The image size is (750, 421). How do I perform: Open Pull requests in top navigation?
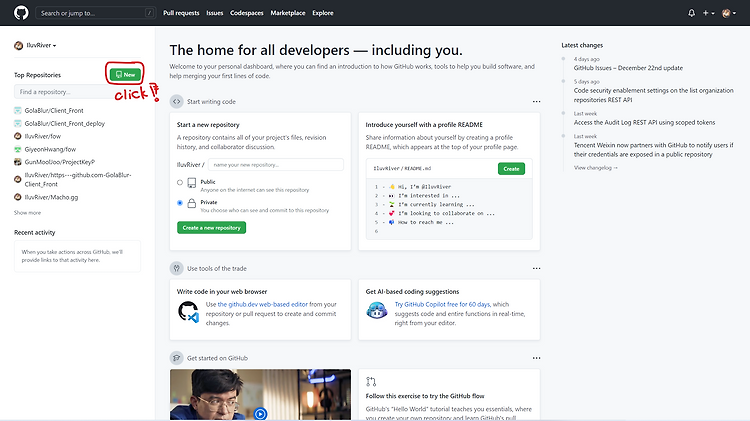coord(181,13)
